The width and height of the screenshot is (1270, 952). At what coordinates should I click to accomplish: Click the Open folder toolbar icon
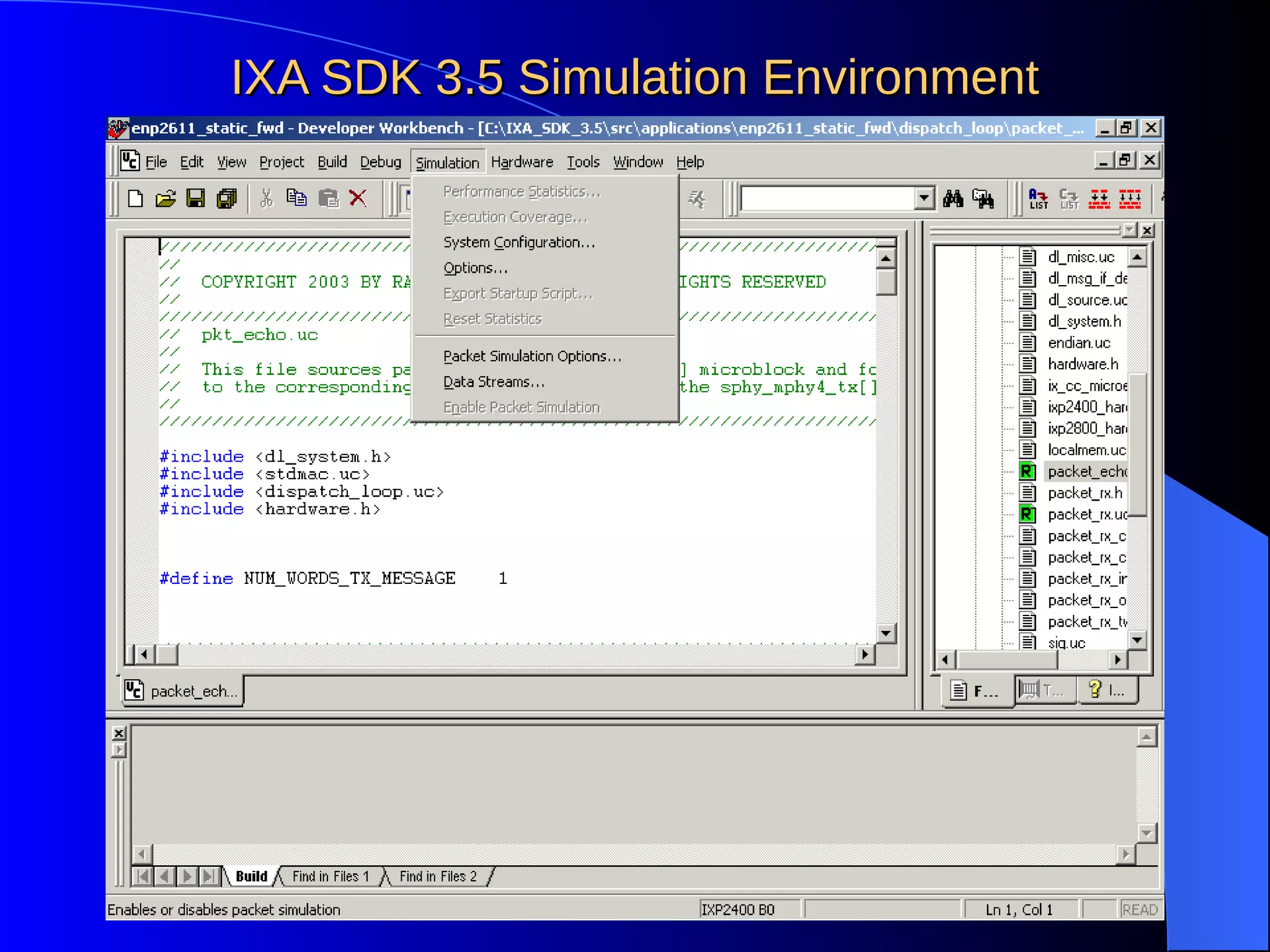166,199
